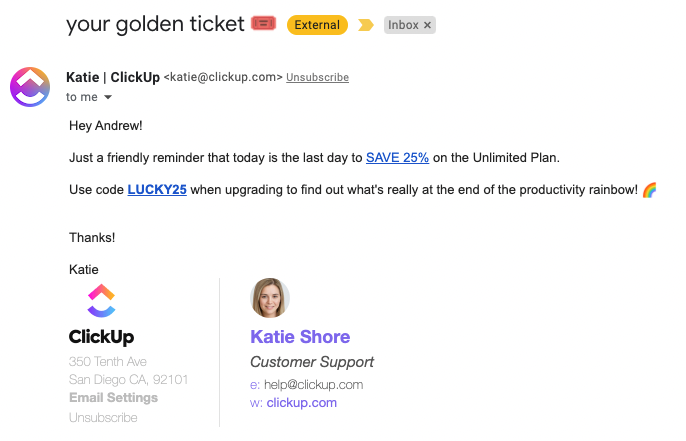This screenshot has height=441, width=686.
Task: Open the LUCKY25 promo code link
Action: 157,189
